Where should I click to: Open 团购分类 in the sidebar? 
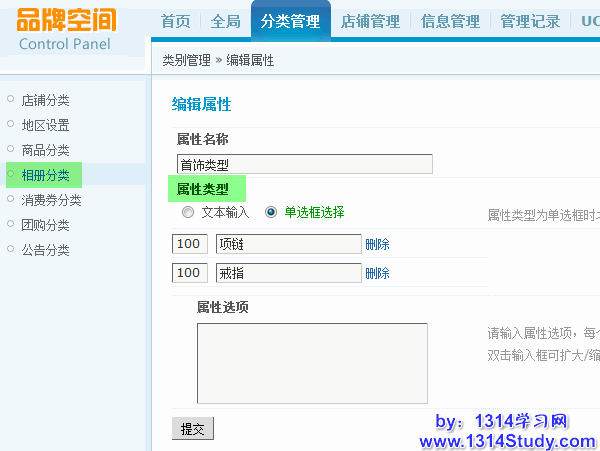click(45, 225)
